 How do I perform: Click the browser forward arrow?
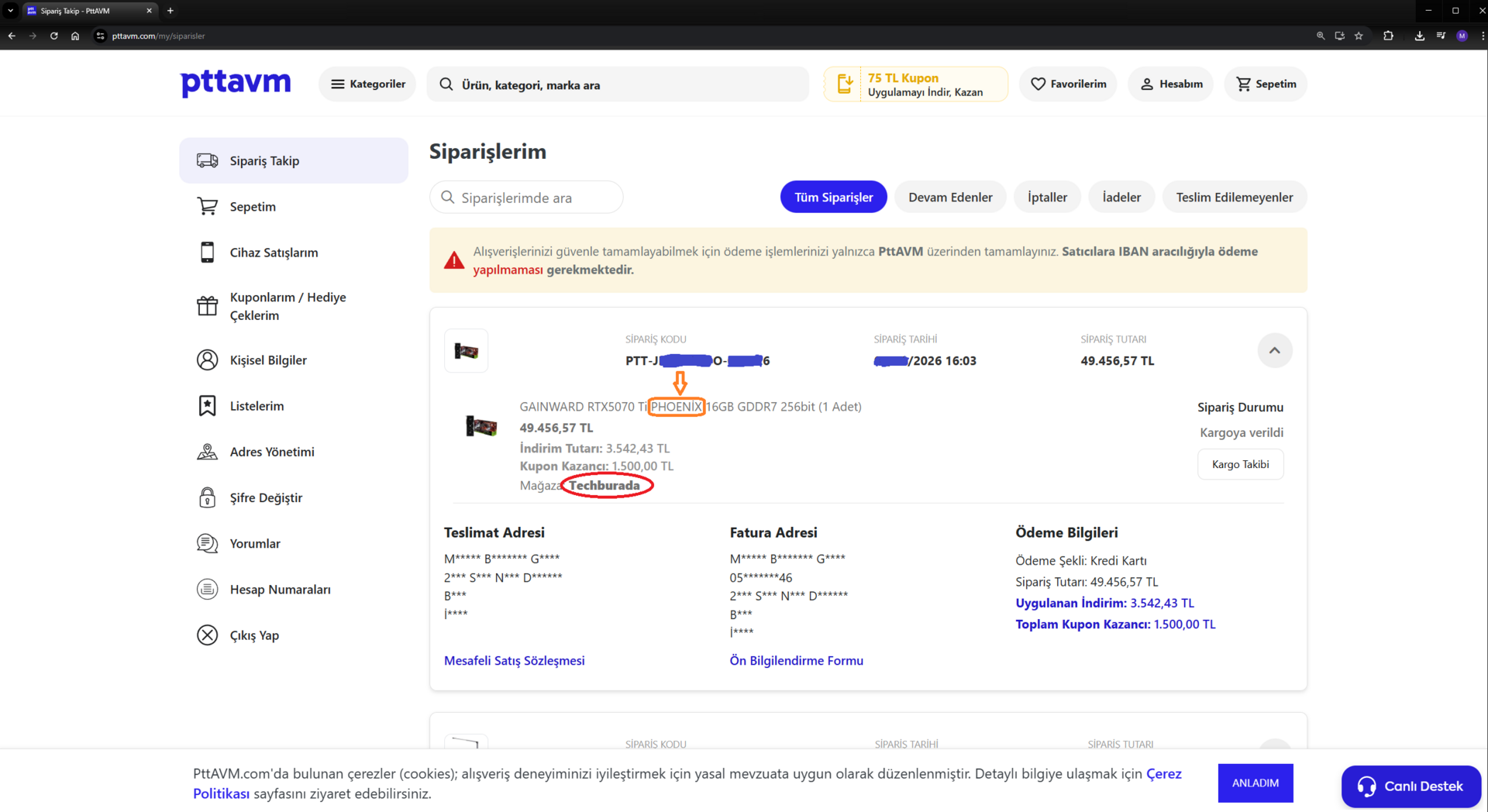click(x=33, y=36)
